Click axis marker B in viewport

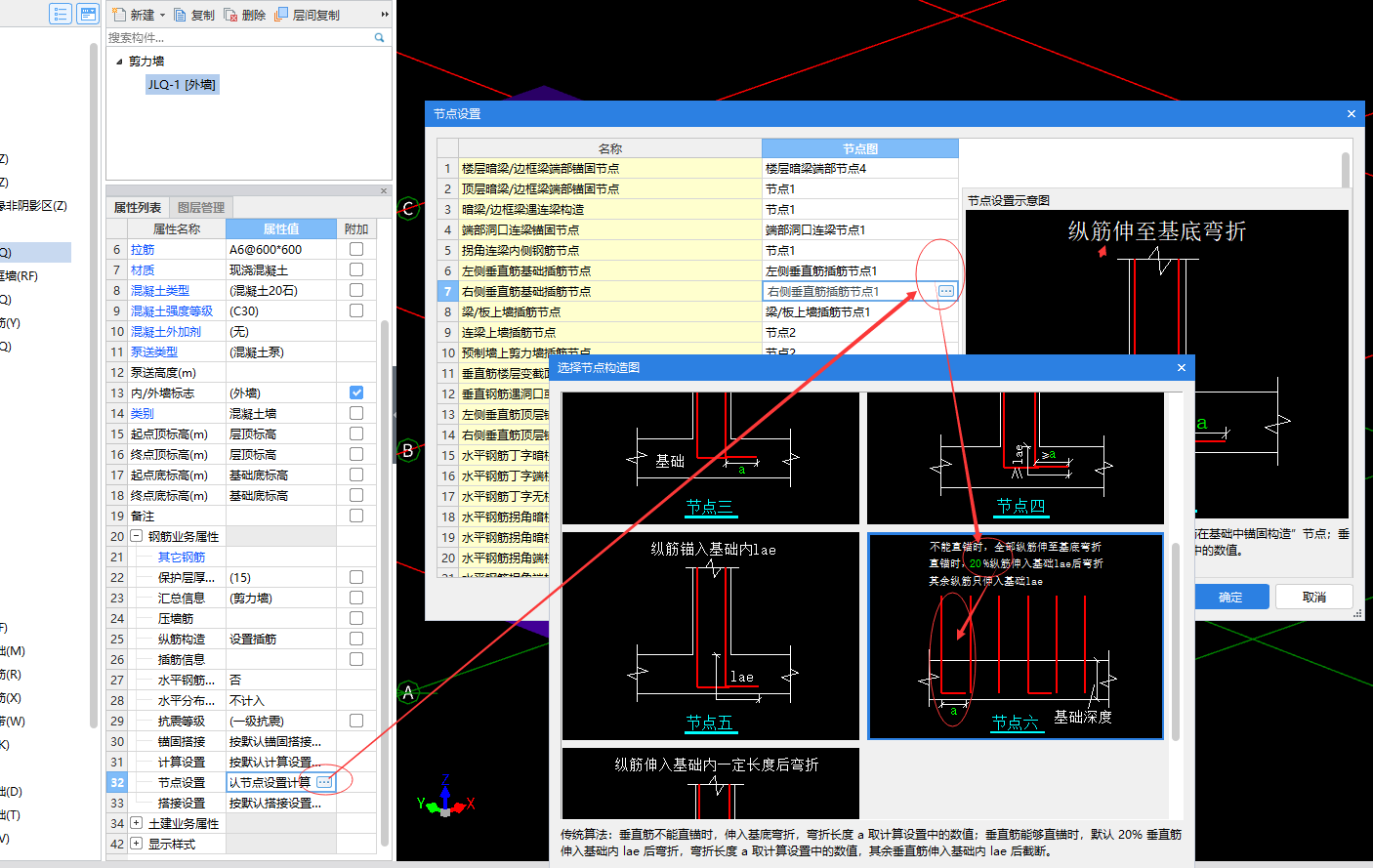point(409,450)
